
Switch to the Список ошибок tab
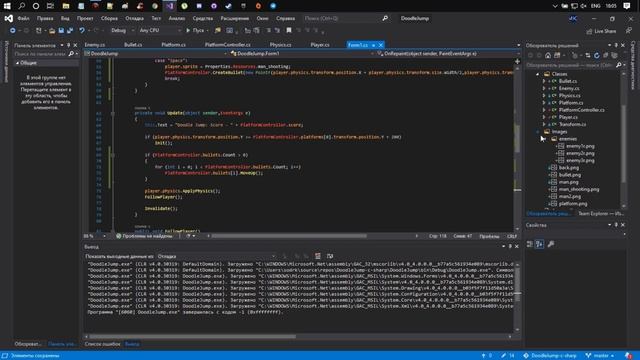point(102,344)
